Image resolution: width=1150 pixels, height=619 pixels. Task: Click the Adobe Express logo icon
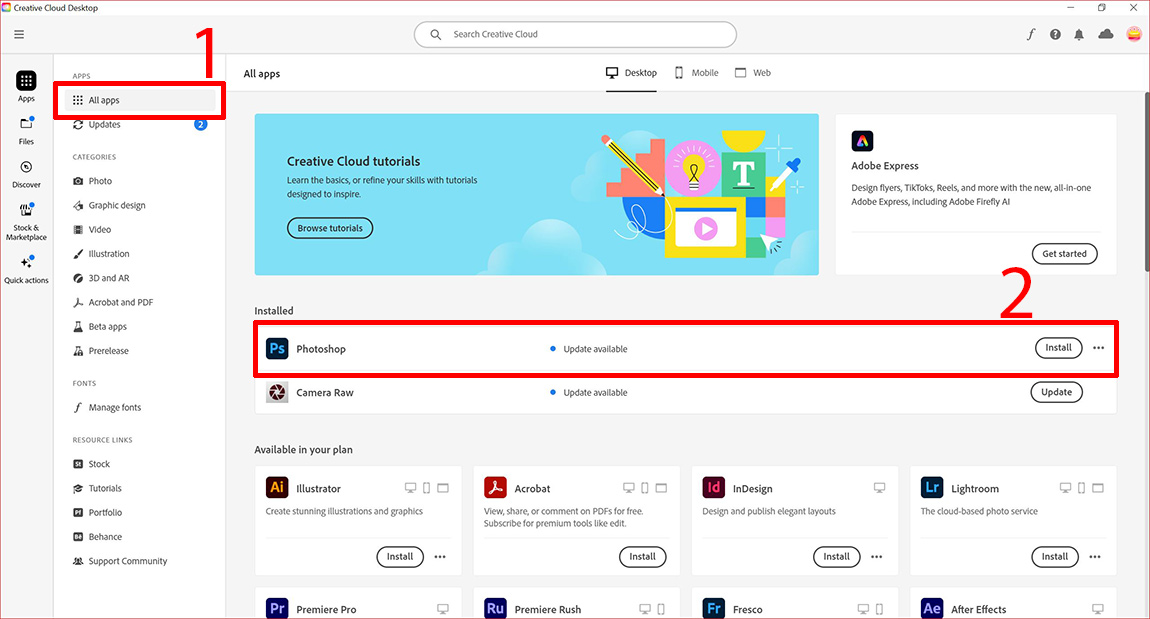click(x=862, y=141)
